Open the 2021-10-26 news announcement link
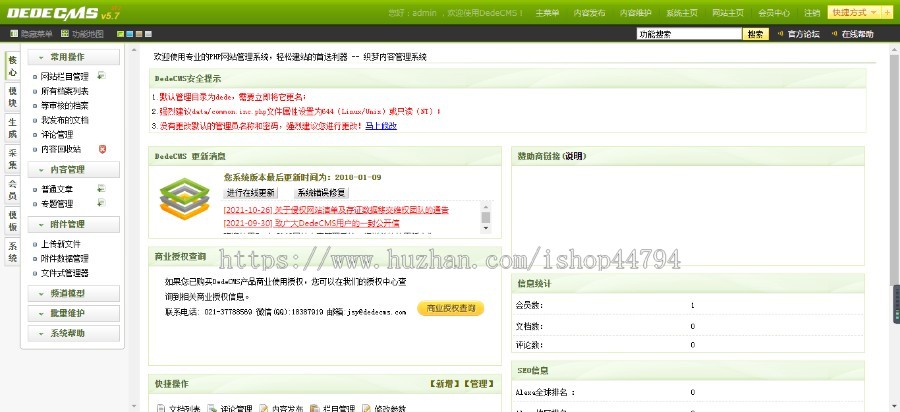This screenshot has height=412, width=900. pos(336,210)
